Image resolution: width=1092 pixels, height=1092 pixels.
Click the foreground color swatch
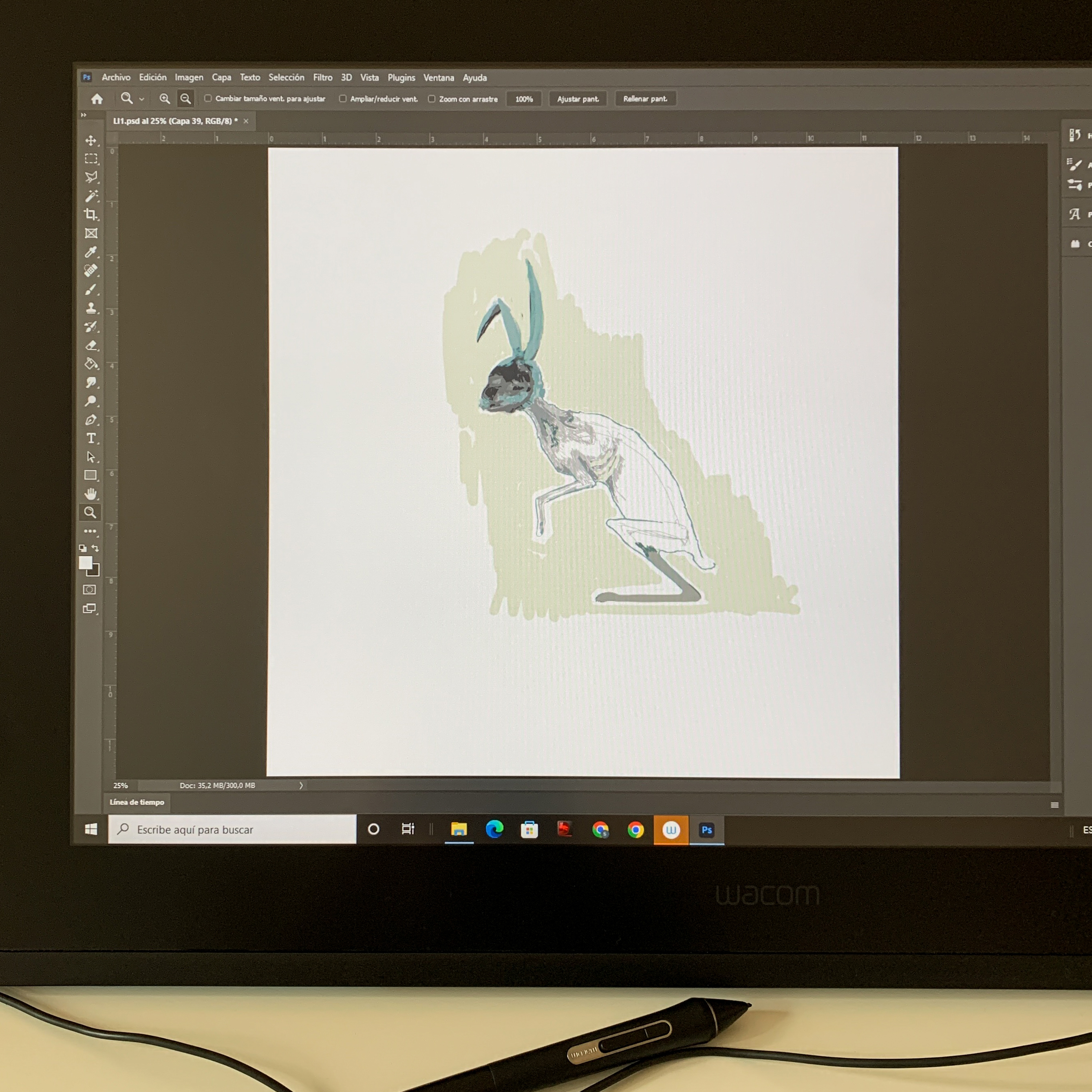point(85,563)
